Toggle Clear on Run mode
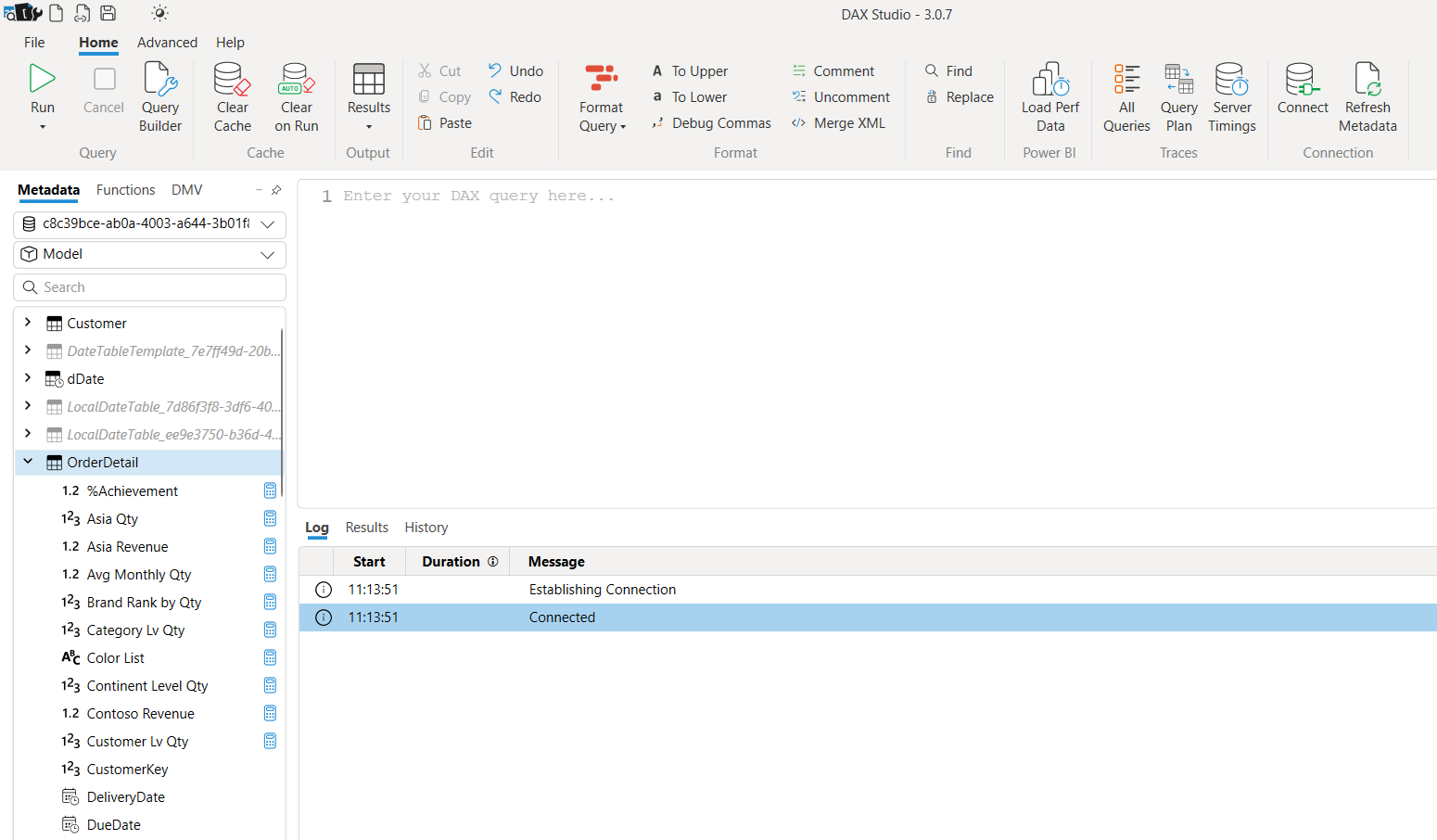 tap(296, 95)
